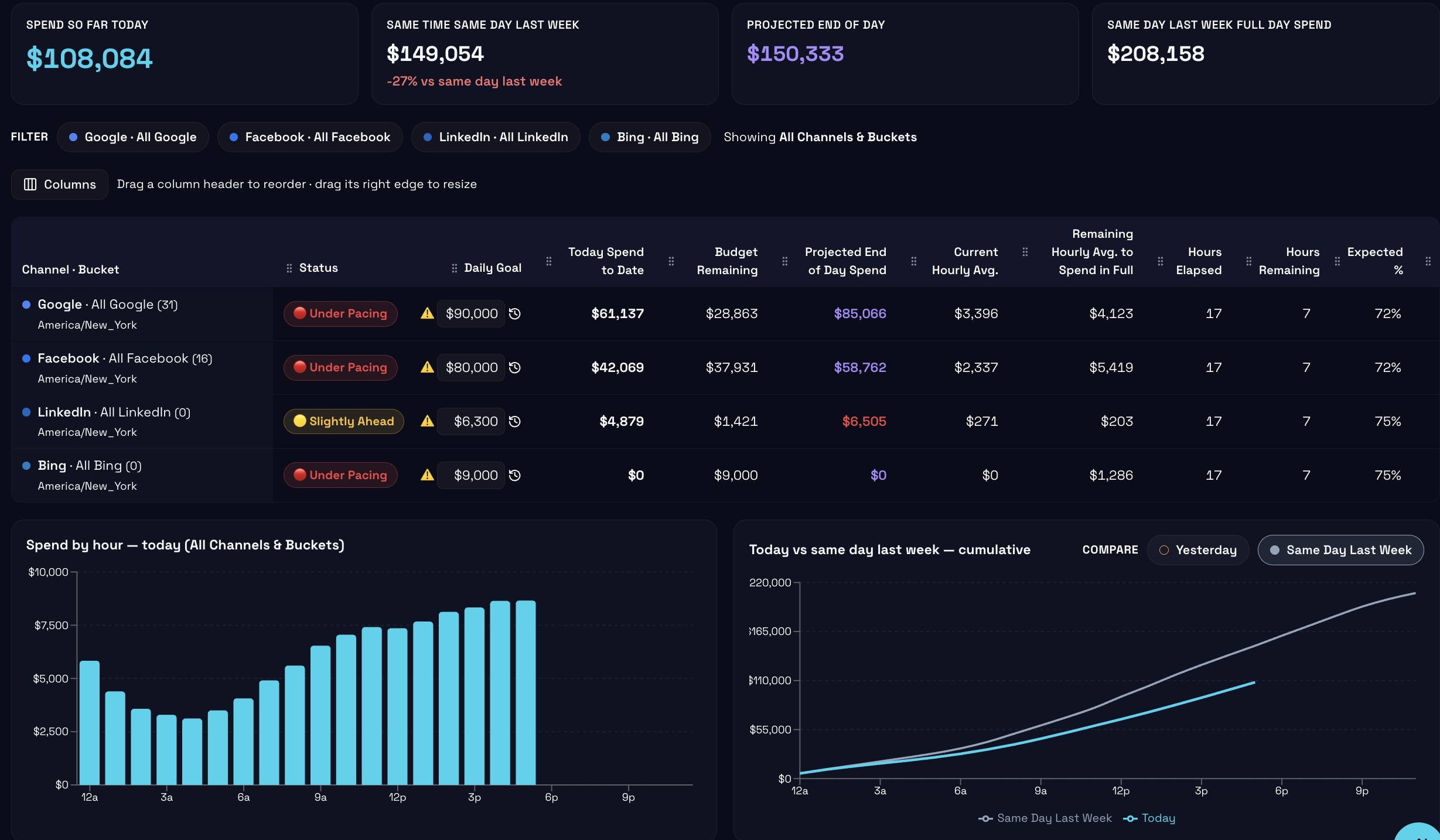1440x840 pixels.
Task: Click the Expected % column header
Action: [1375, 261]
